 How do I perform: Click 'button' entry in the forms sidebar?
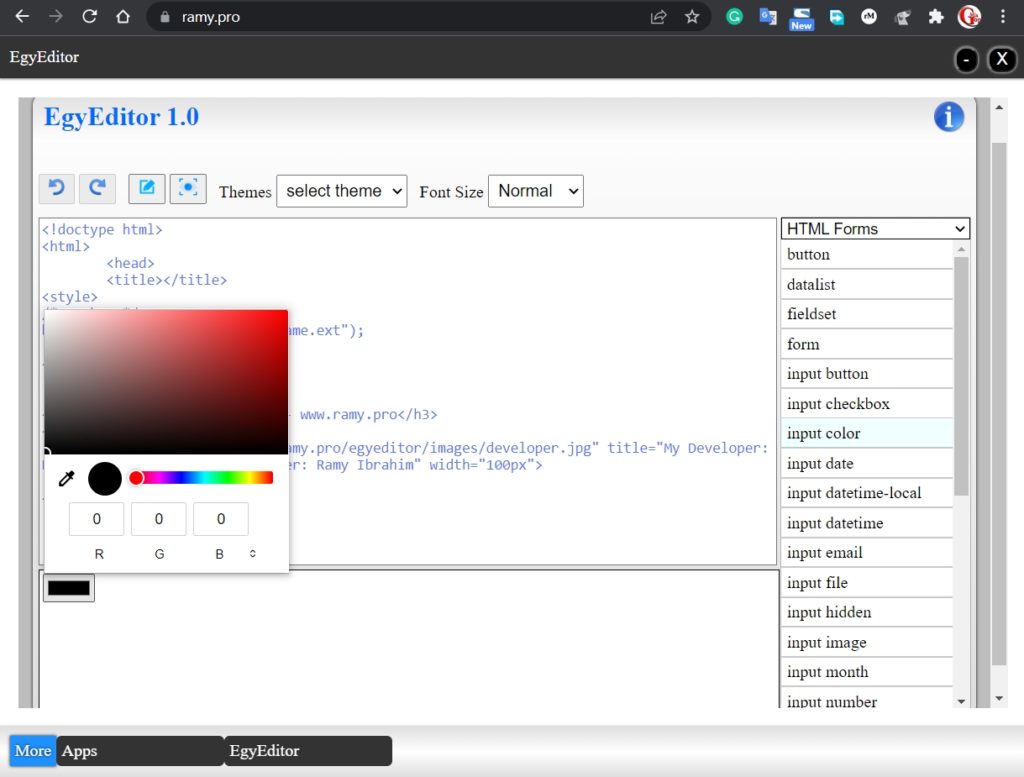click(x=807, y=254)
